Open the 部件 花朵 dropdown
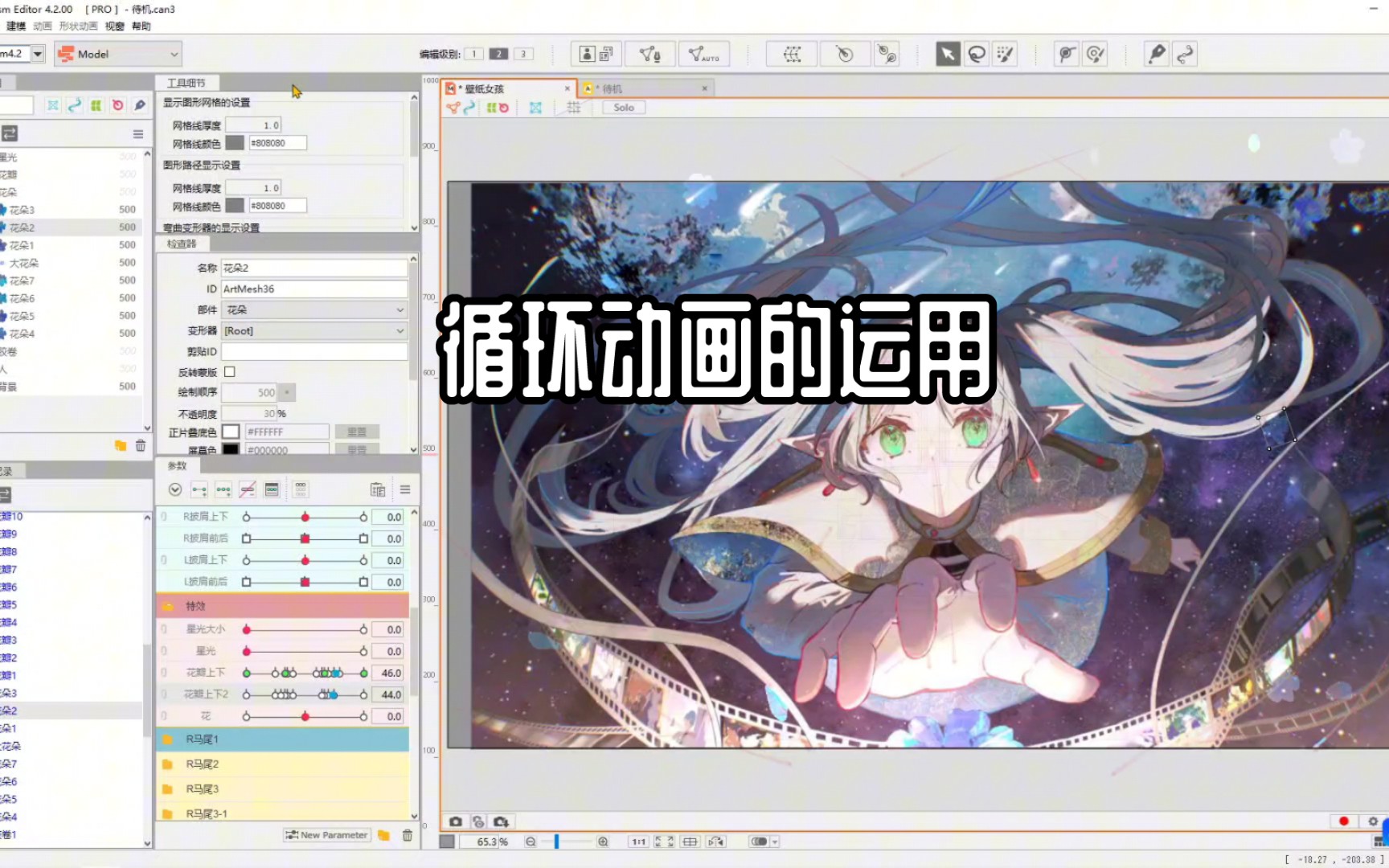 (x=315, y=309)
